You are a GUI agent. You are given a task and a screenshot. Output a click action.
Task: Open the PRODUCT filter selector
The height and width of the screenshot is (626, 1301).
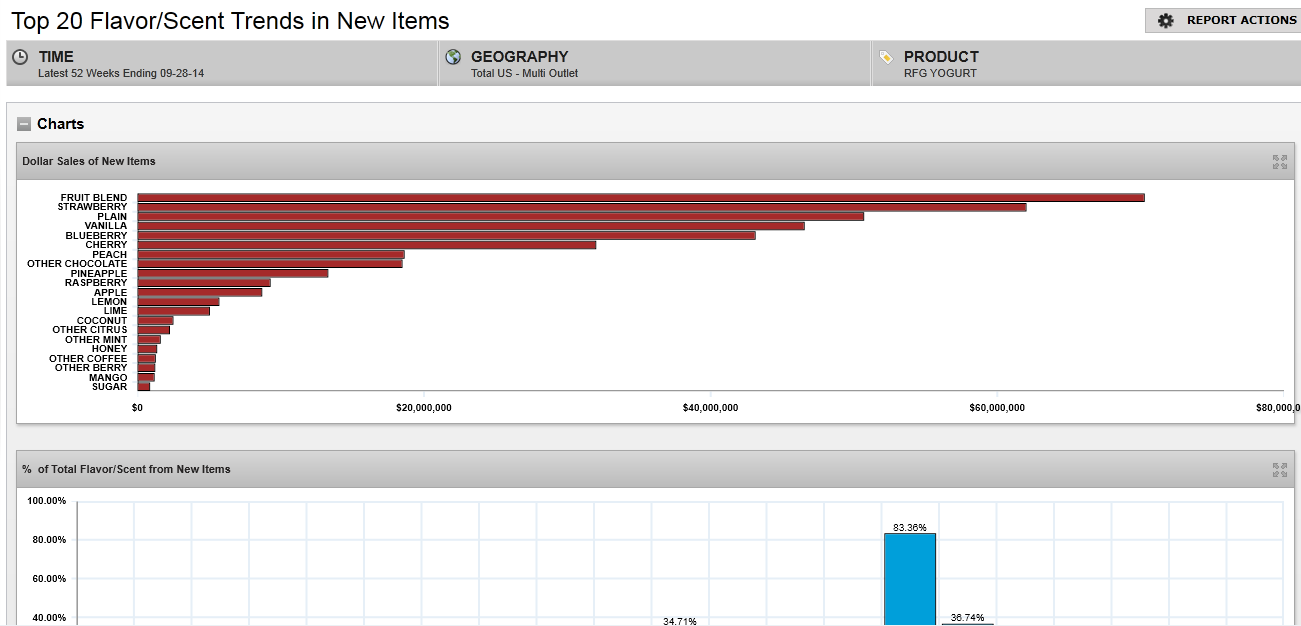[x=1086, y=64]
